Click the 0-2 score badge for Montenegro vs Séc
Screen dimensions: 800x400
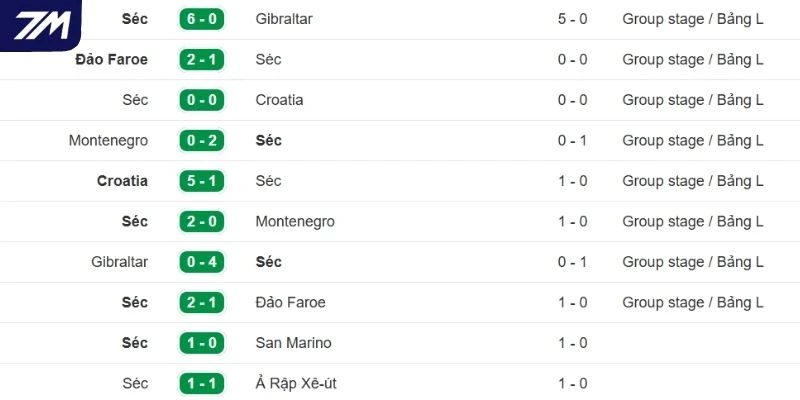pyautogui.click(x=200, y=141)
